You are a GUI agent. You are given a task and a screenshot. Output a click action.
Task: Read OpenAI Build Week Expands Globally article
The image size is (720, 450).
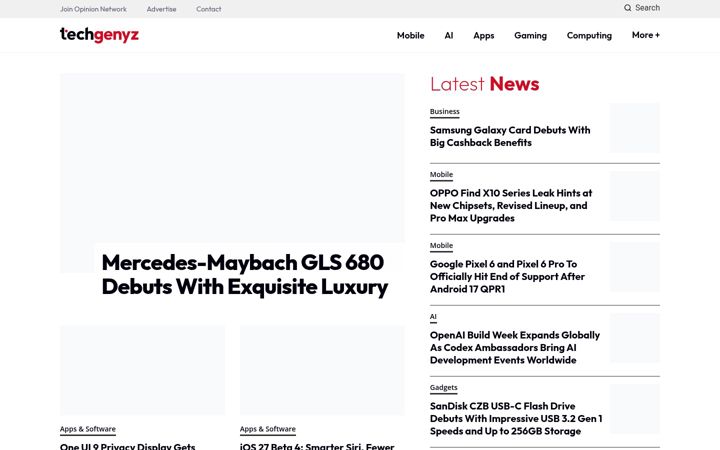pyautogui.click(x=515, y=348)
